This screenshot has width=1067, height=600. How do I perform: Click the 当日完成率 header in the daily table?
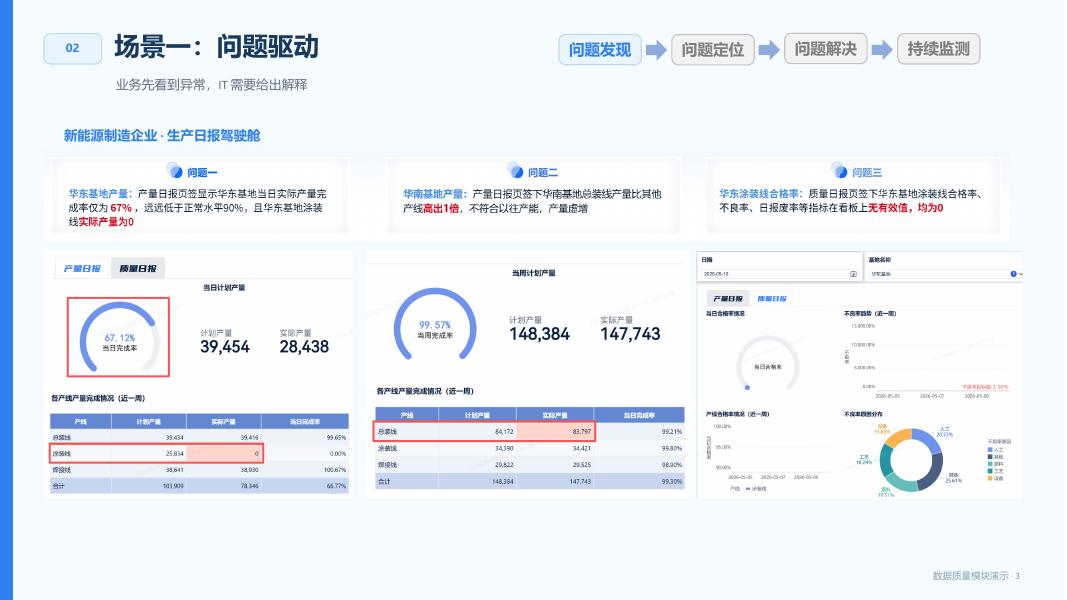click(x=305, y=422)
